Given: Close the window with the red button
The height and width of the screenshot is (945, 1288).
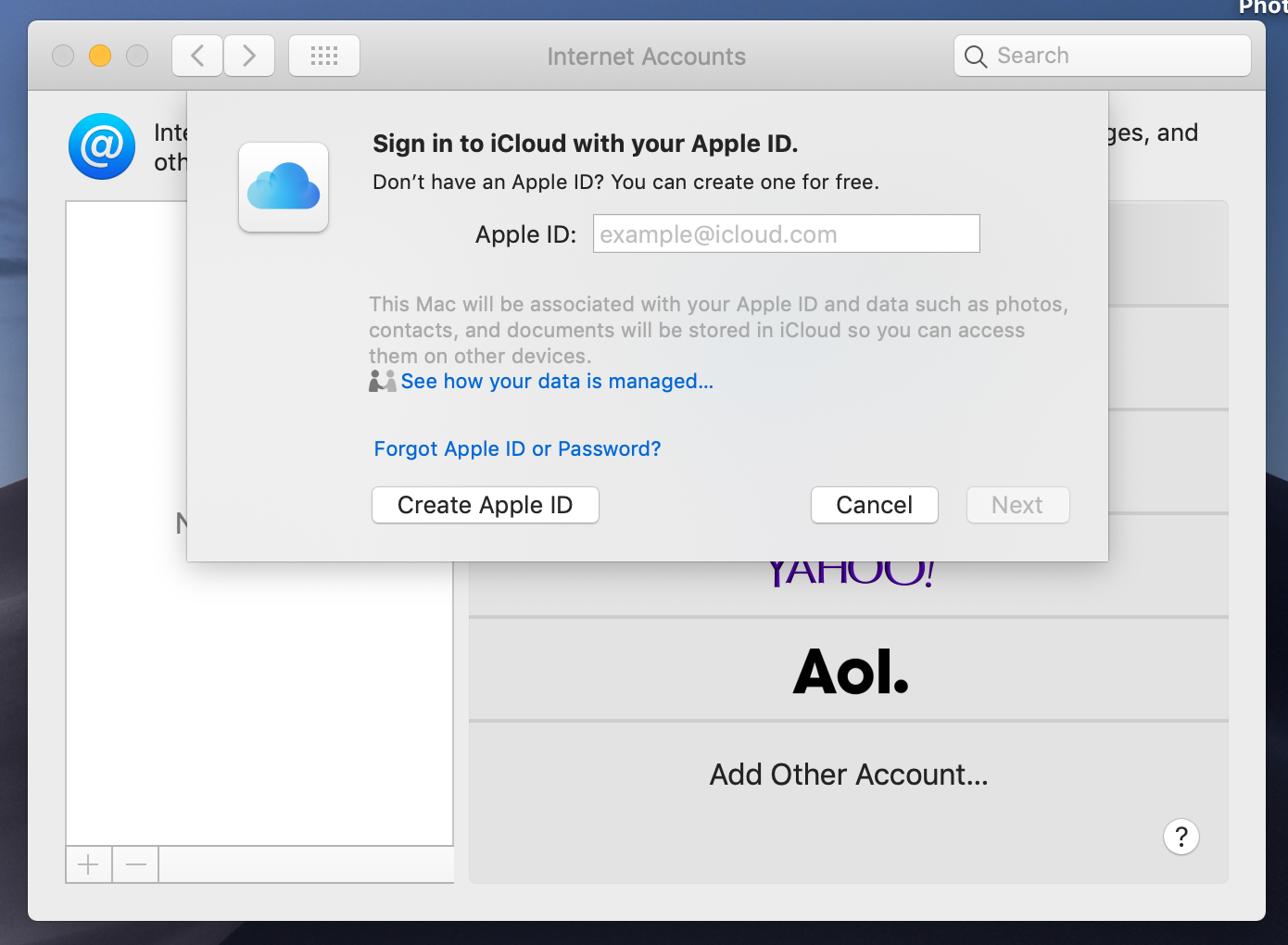Looking at the screenshot, I should click(x=63, y=56).
